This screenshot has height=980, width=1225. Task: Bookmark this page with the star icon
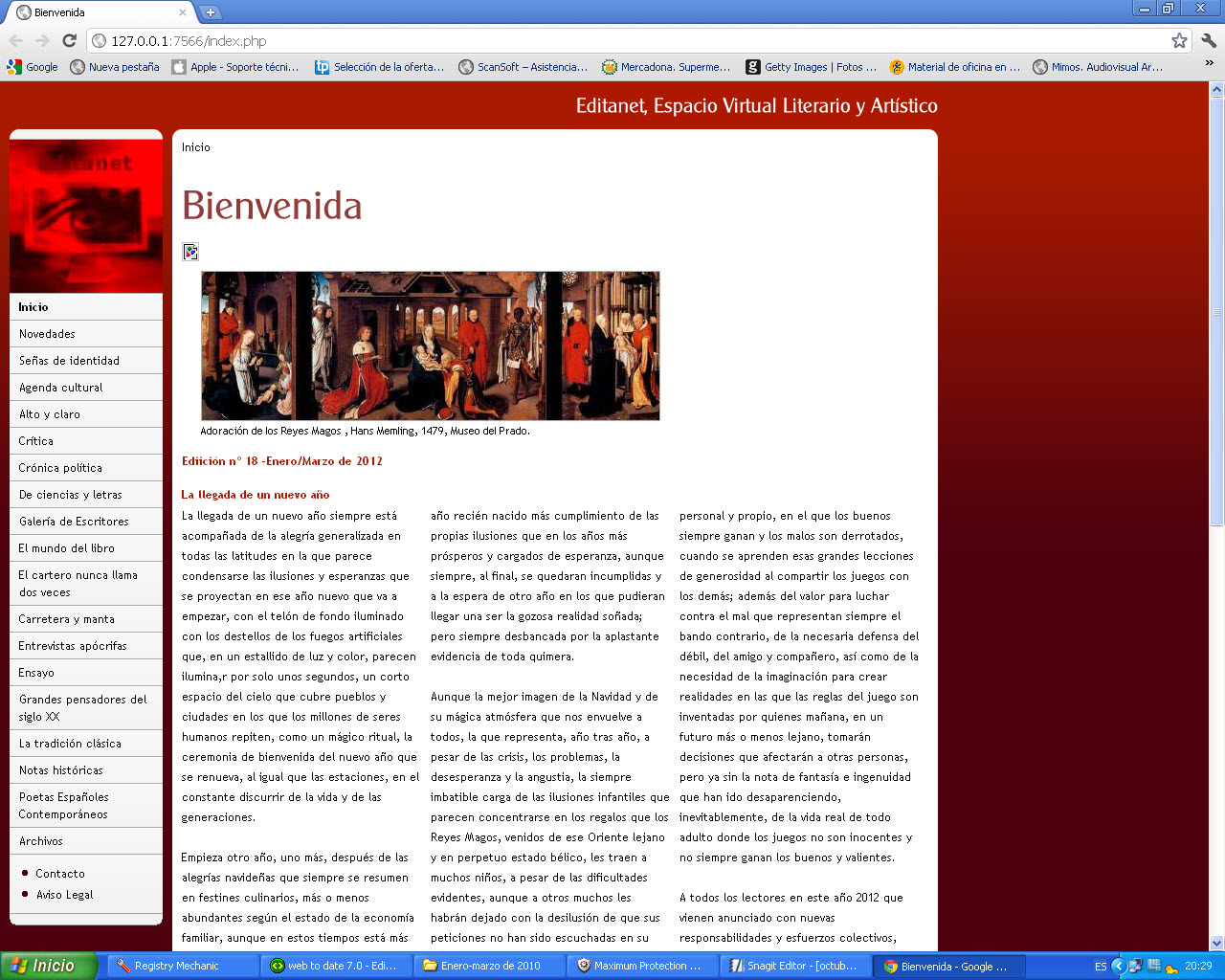[x=1179, y=40]
